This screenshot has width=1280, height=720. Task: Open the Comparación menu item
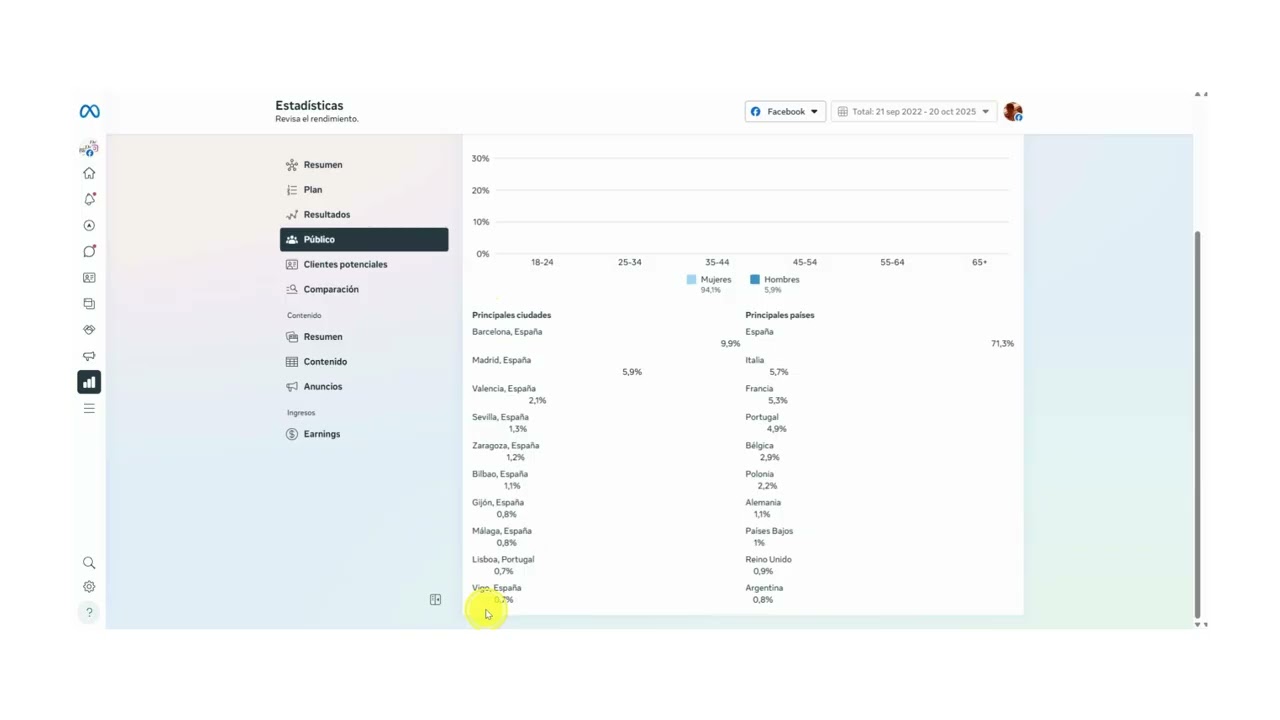pos(364,290)
